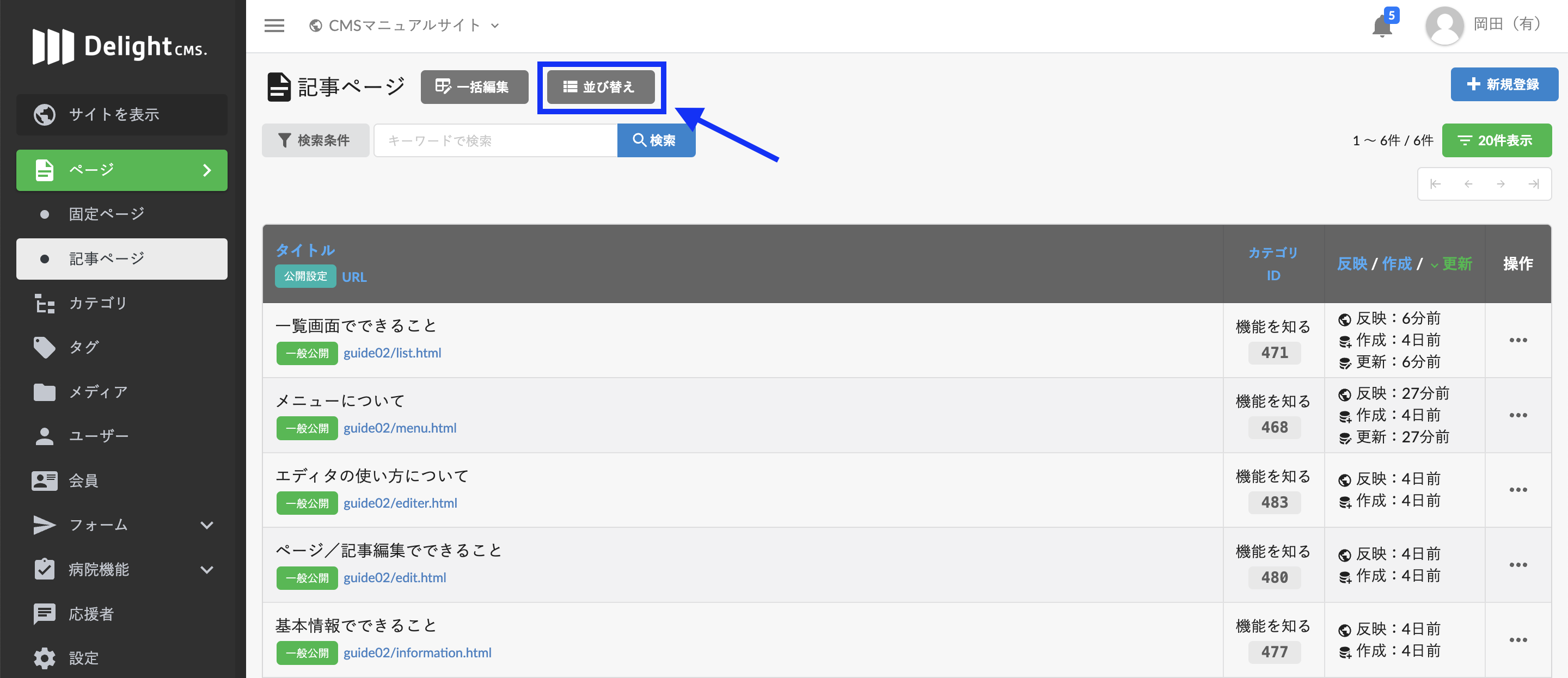Open the タグ sidebar item
The image size is (1568, 678).
pyautogui.click(x=83, y=348)
